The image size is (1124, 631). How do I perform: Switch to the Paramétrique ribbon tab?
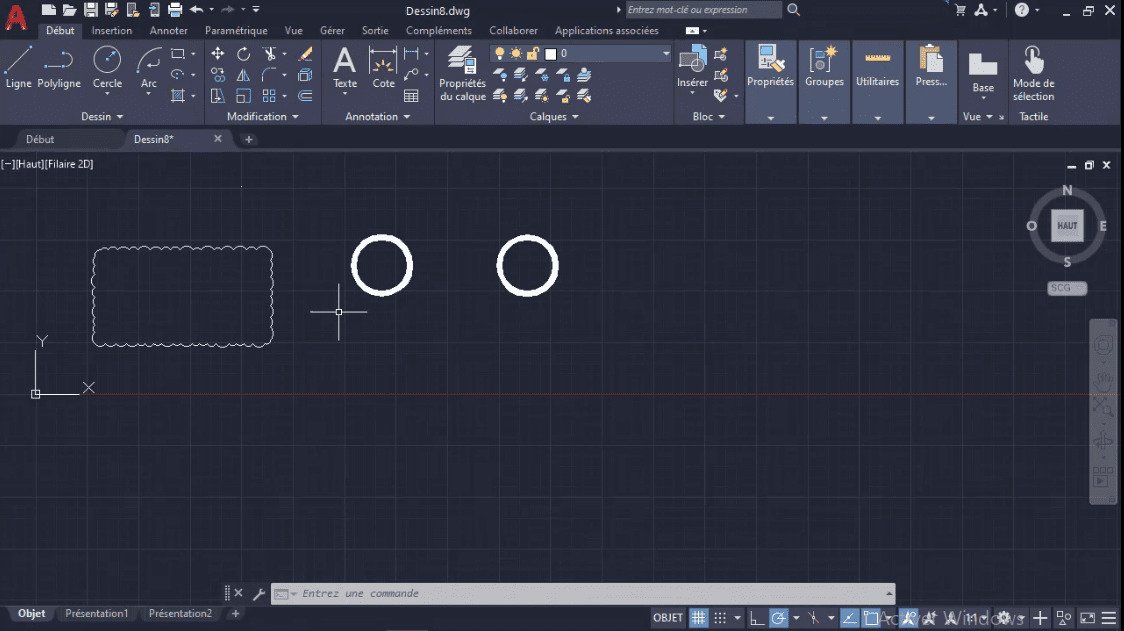[236, 30]
